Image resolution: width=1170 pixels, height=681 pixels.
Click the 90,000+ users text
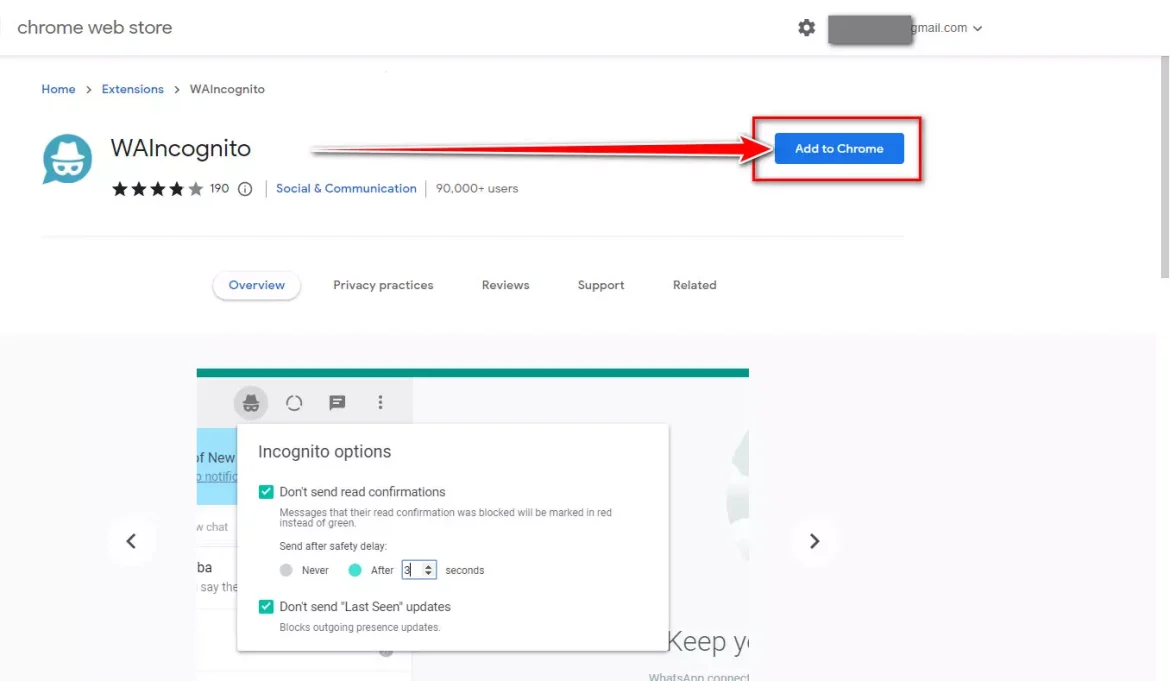point(477,189)
